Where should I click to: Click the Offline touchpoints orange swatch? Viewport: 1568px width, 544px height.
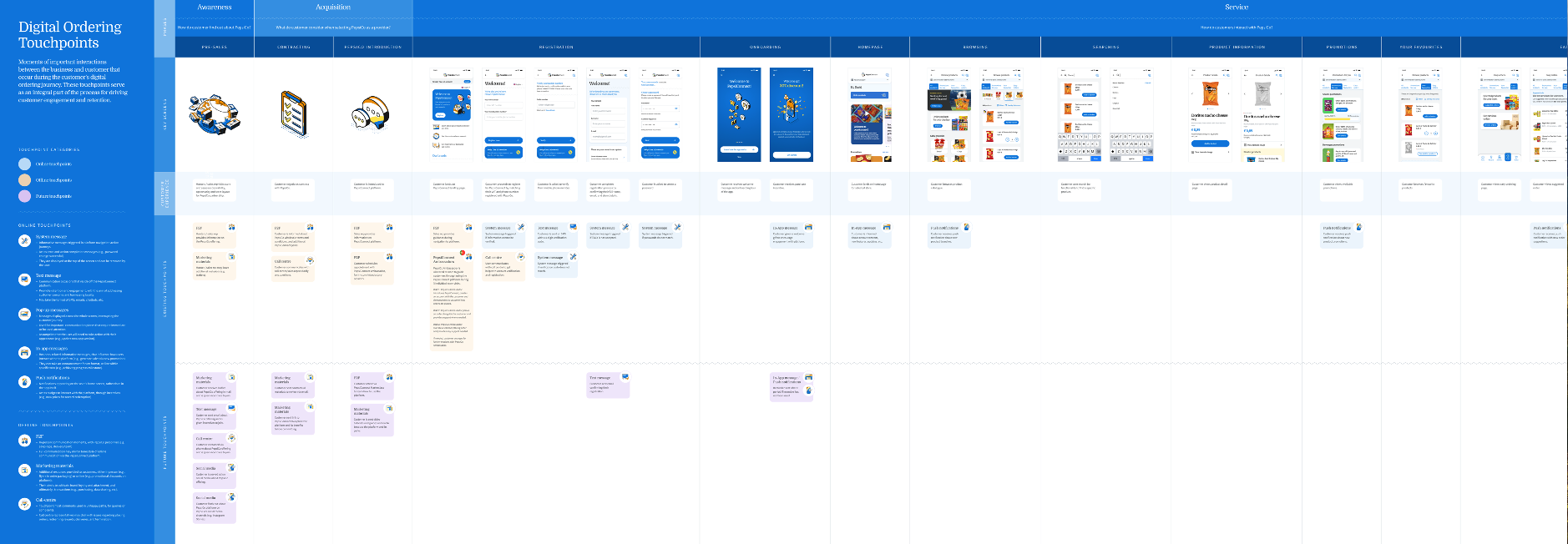(x=25, y=180)
